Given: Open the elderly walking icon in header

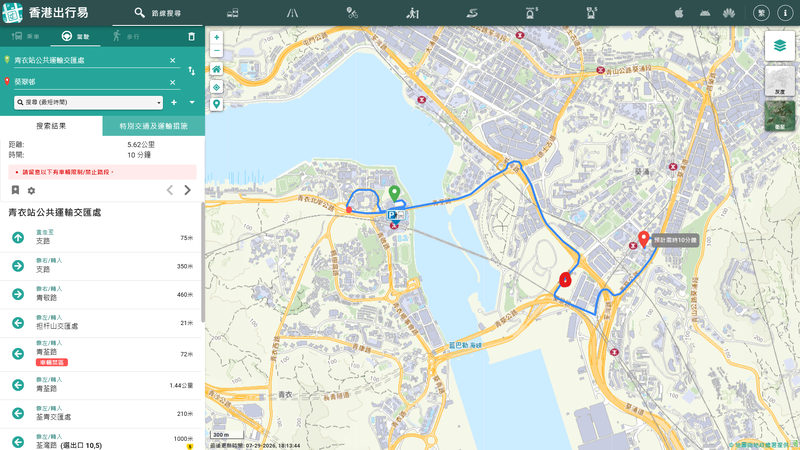Looking at the screenshot, I should click(x=412, y=13).
